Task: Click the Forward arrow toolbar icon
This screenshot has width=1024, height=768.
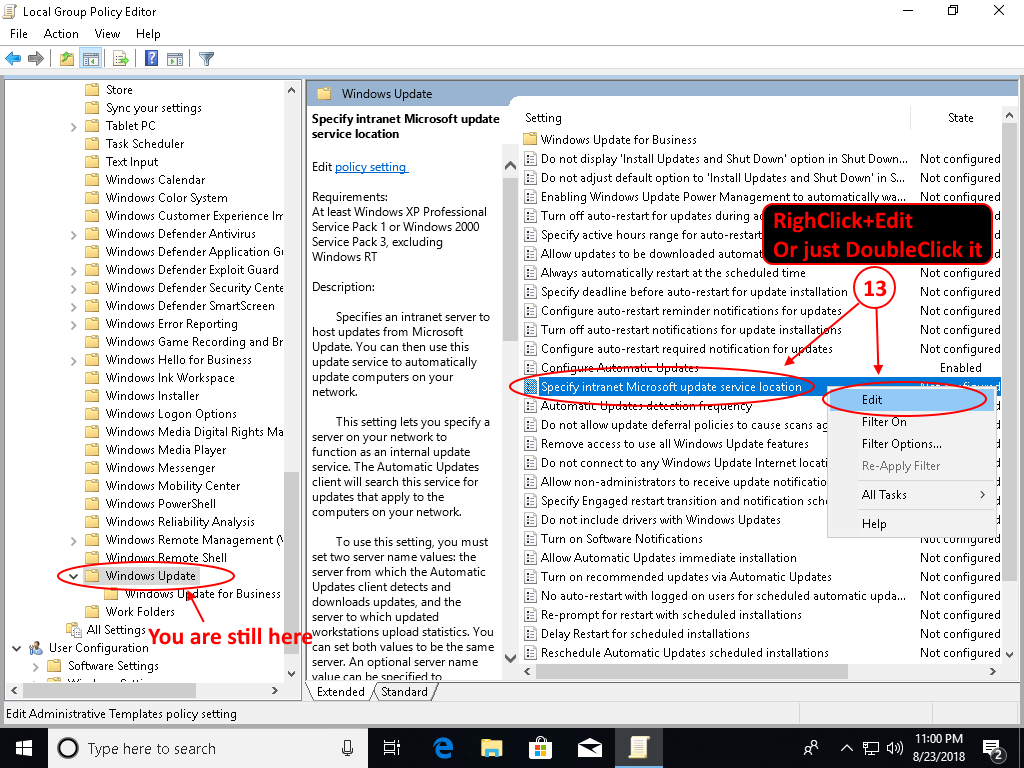Action: [x=36, y=59]
